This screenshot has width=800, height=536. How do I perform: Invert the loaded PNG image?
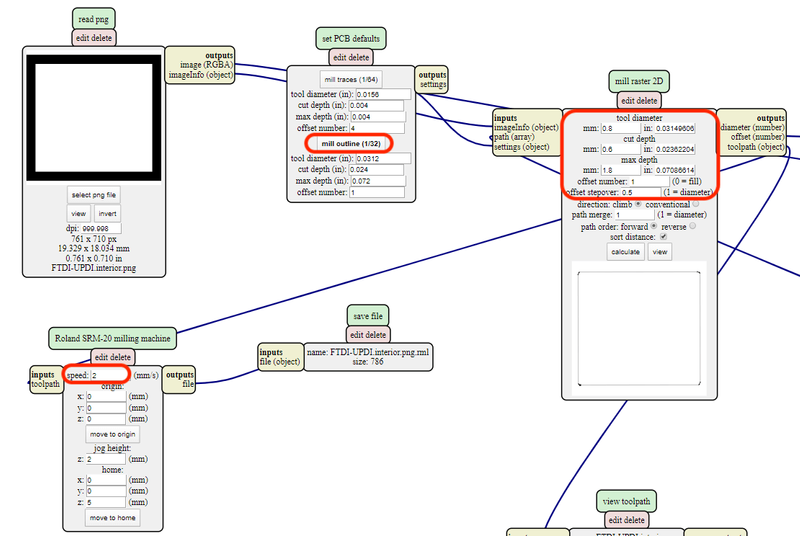click(108, 213)
